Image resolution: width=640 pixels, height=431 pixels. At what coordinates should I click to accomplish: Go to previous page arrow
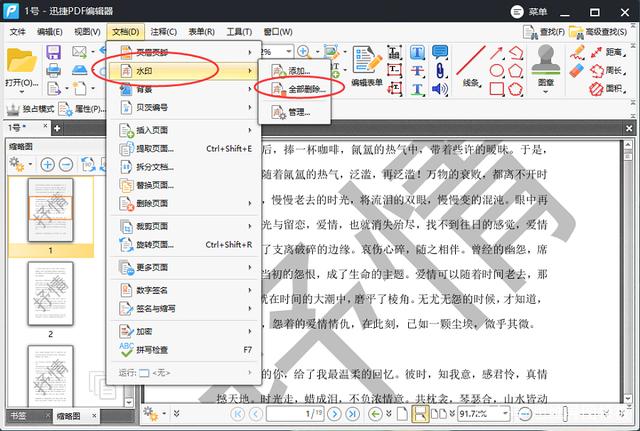256,414
